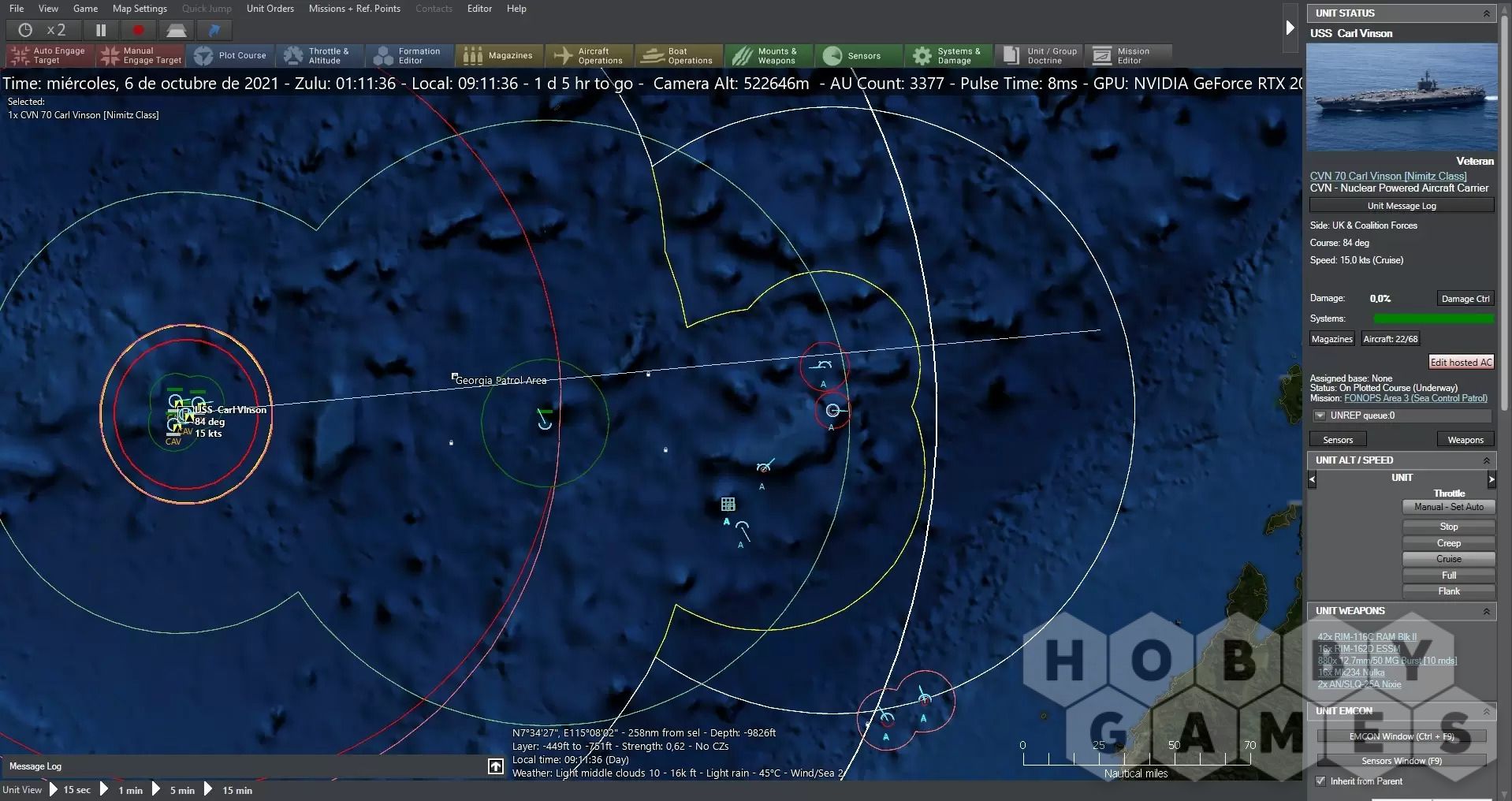This screenshot has width=1512, height=801.
Task: Open Plot Course tool
Action: 230,55
